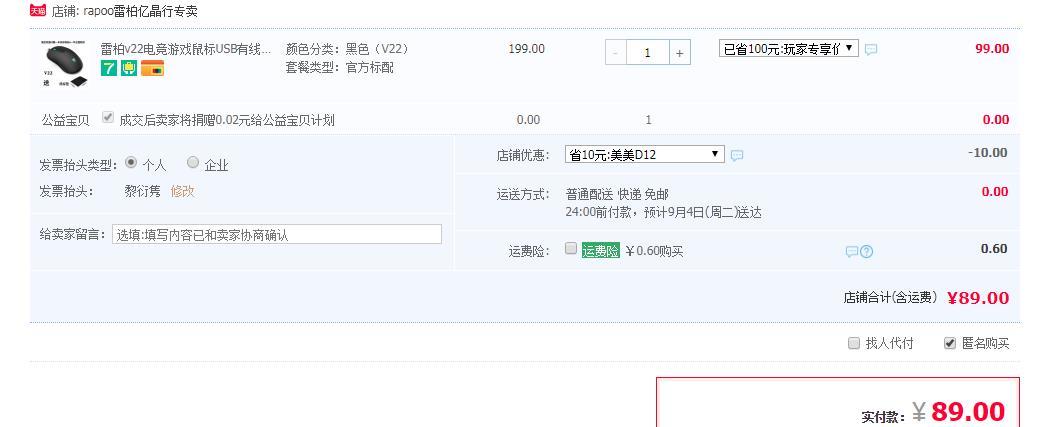Click the quantity field showing 1
Image resolution: width=1059 pixels, height=427 pixels.
647,53
